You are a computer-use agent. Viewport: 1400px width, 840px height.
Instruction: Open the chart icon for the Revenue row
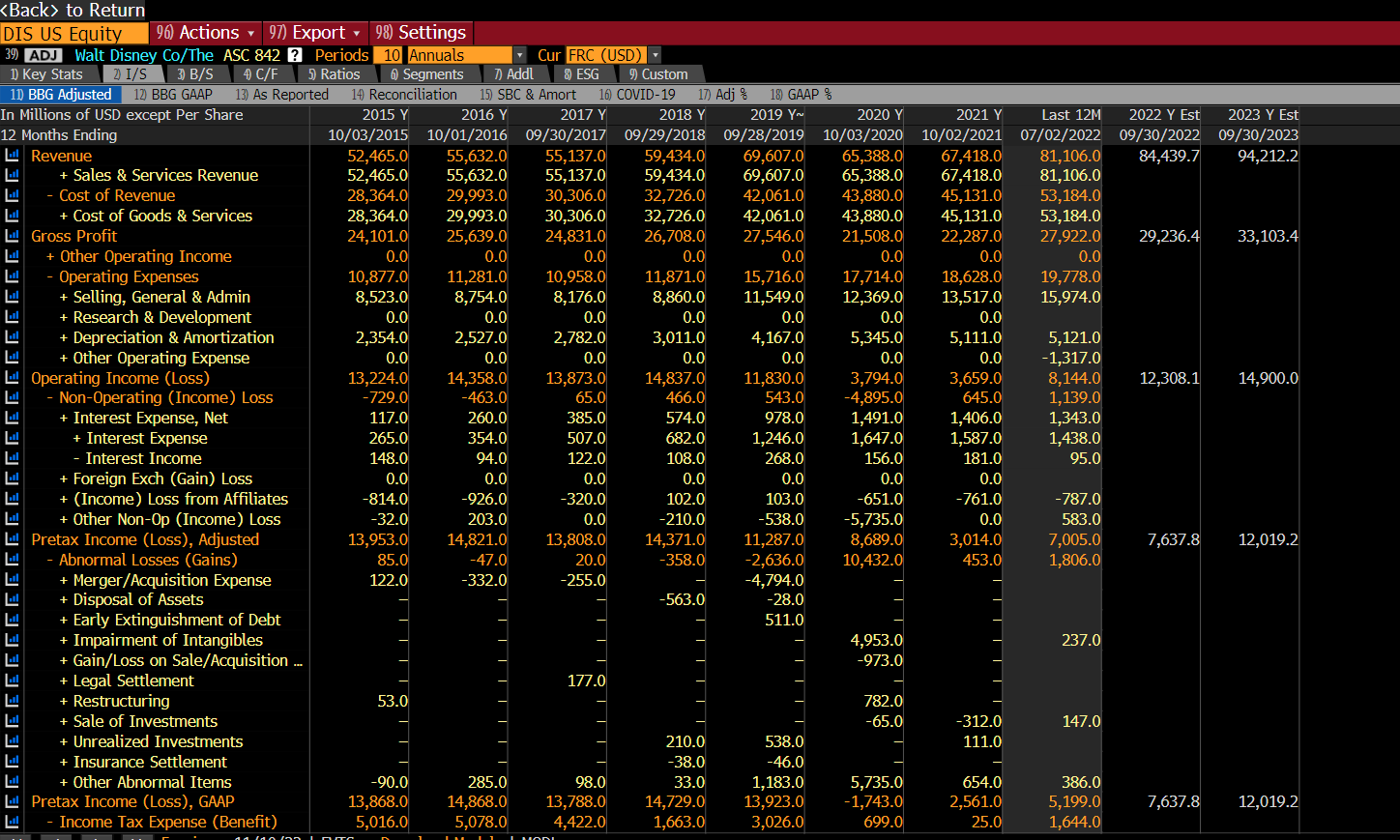click(12, 156)
